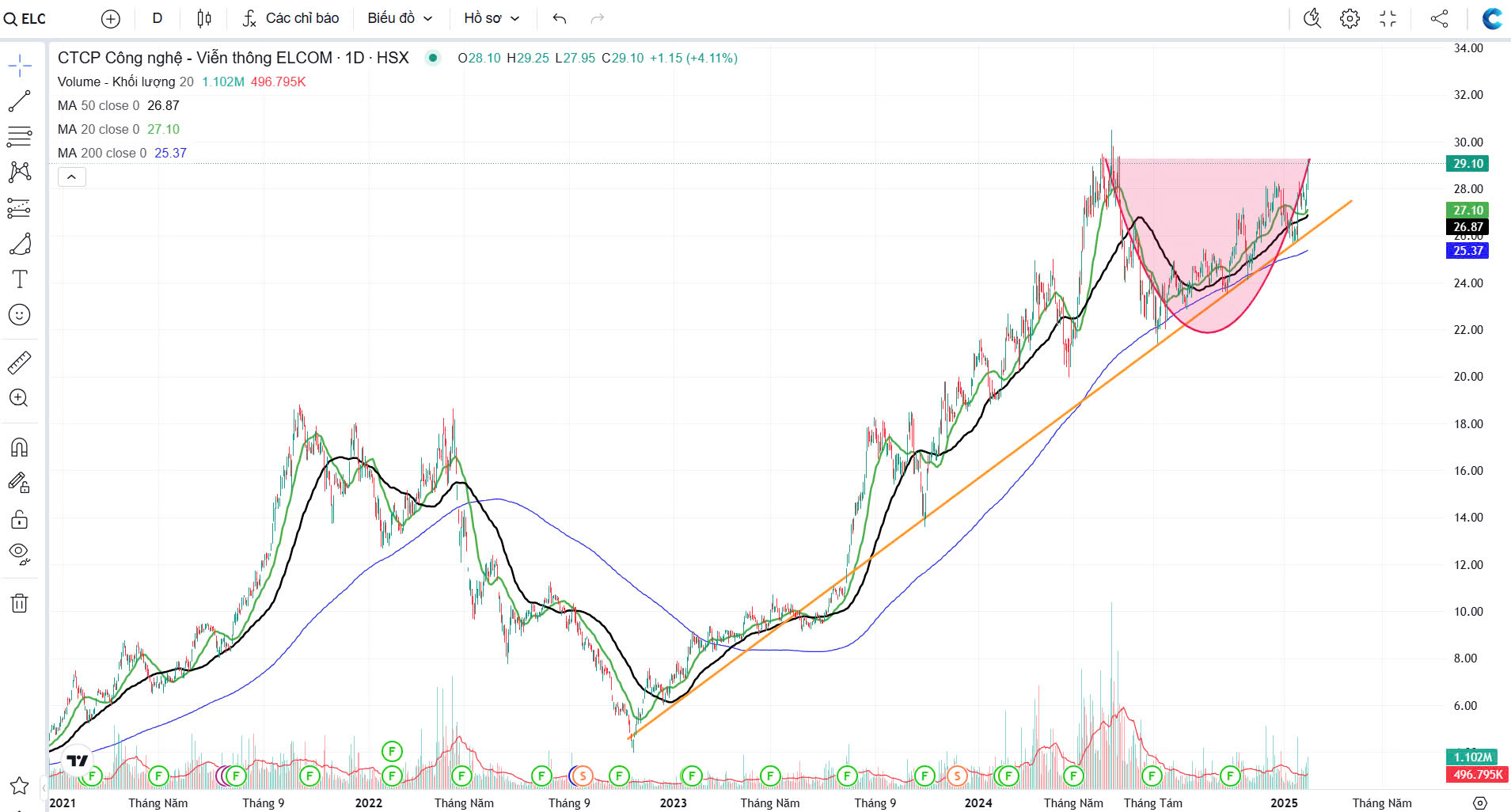Expand the Biểu đồ dropdown
The height and width of the screenshot is (812, 1511).
pos(400,18)
